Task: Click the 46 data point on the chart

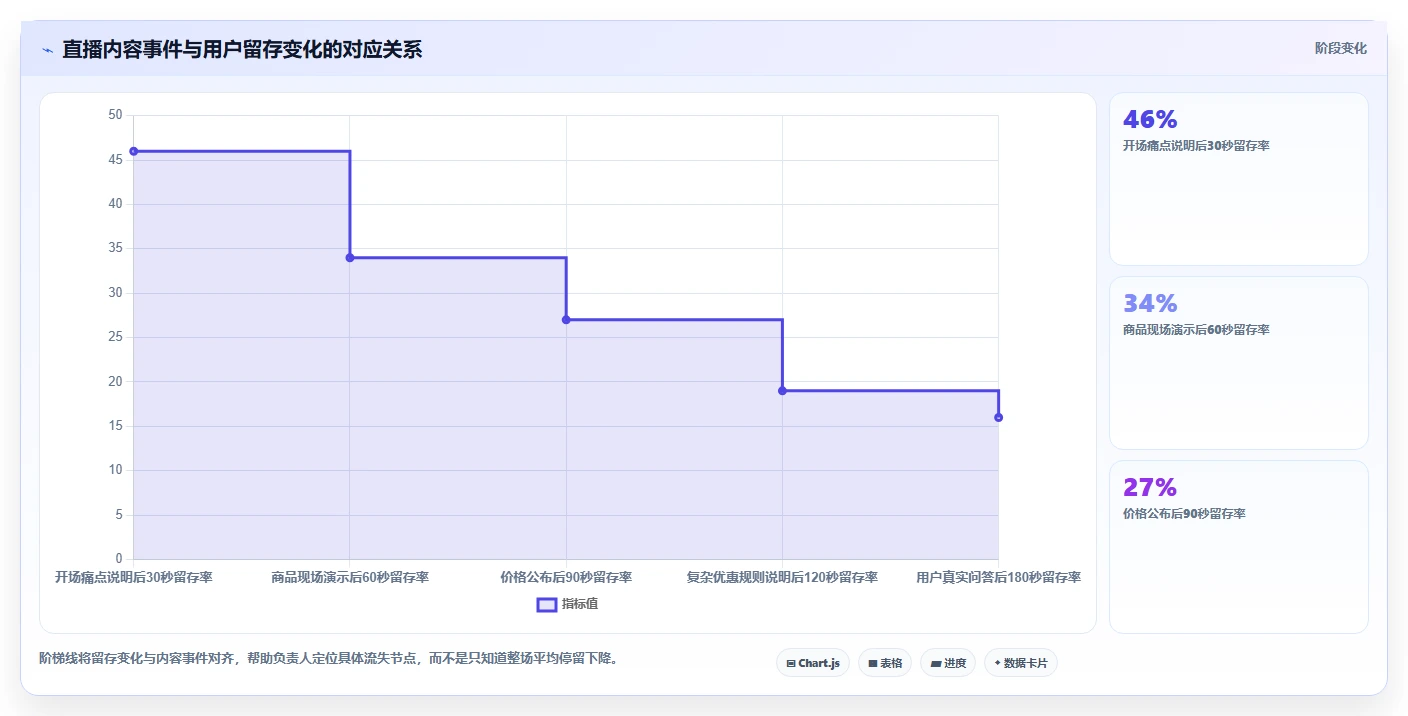Action: click(x=133, y=151)
